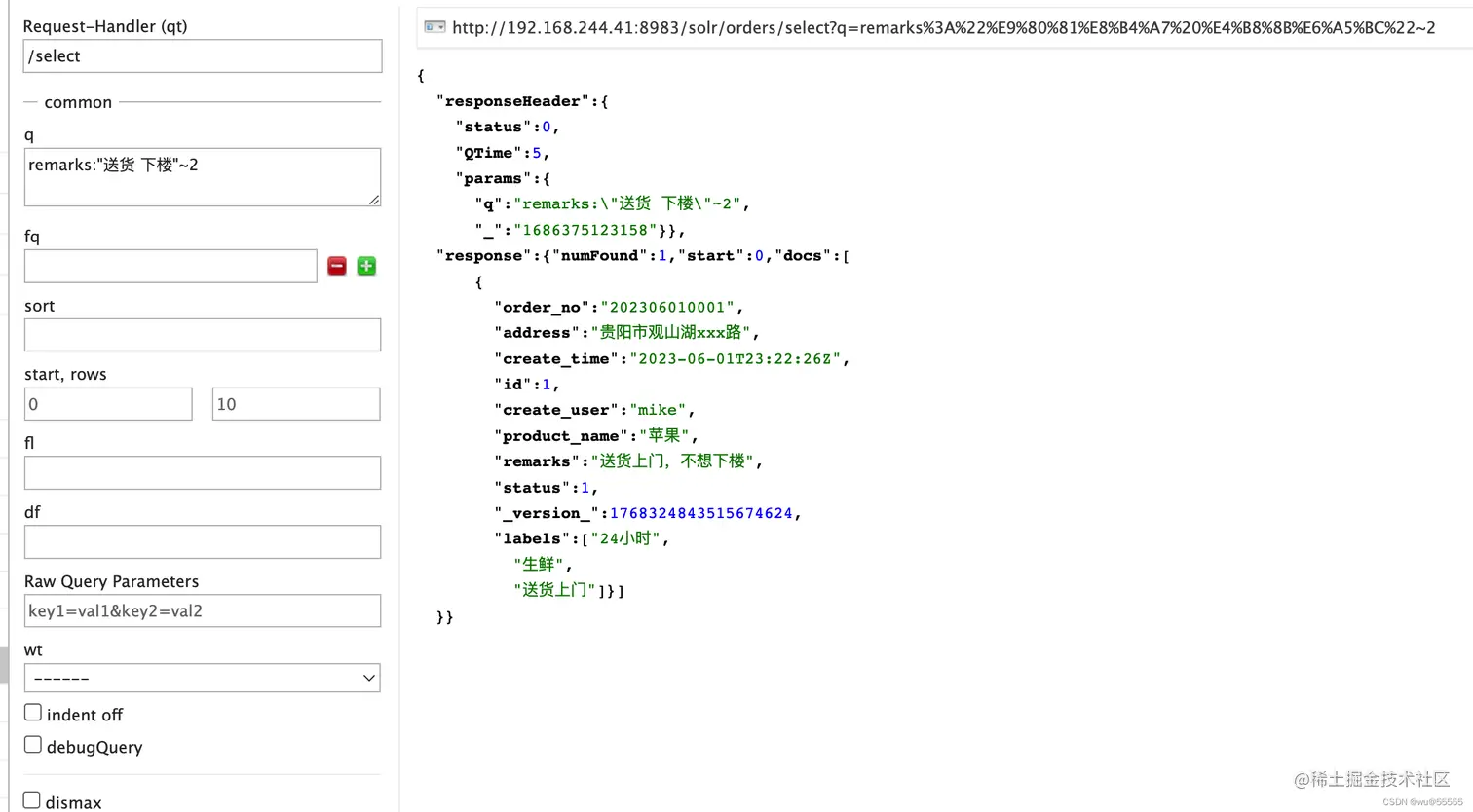Click the "numFound" key in response
Viewport: 1473px width, 812px height.
click(x=599, y=256)
